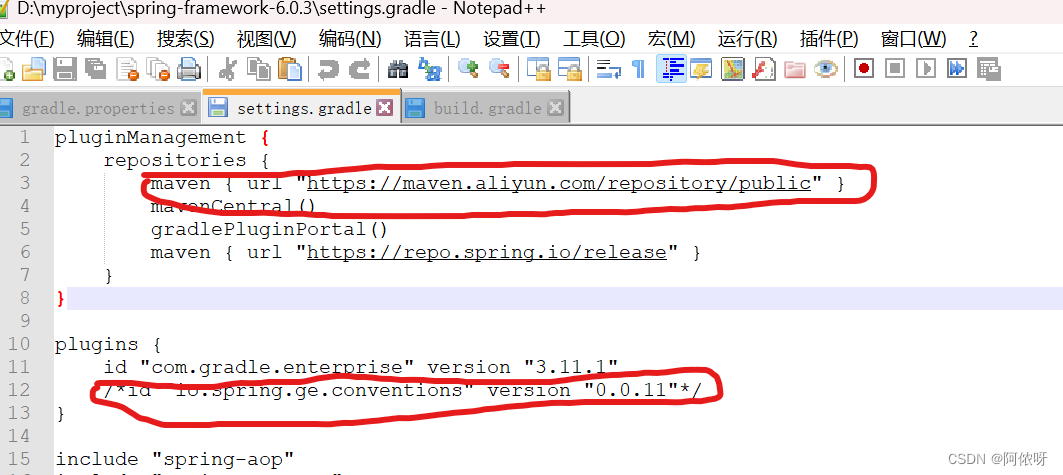The image size is (1063, 475).
Task: Select the settings.gradle tab
Action: pyautogui.click(x=304, y=107)
